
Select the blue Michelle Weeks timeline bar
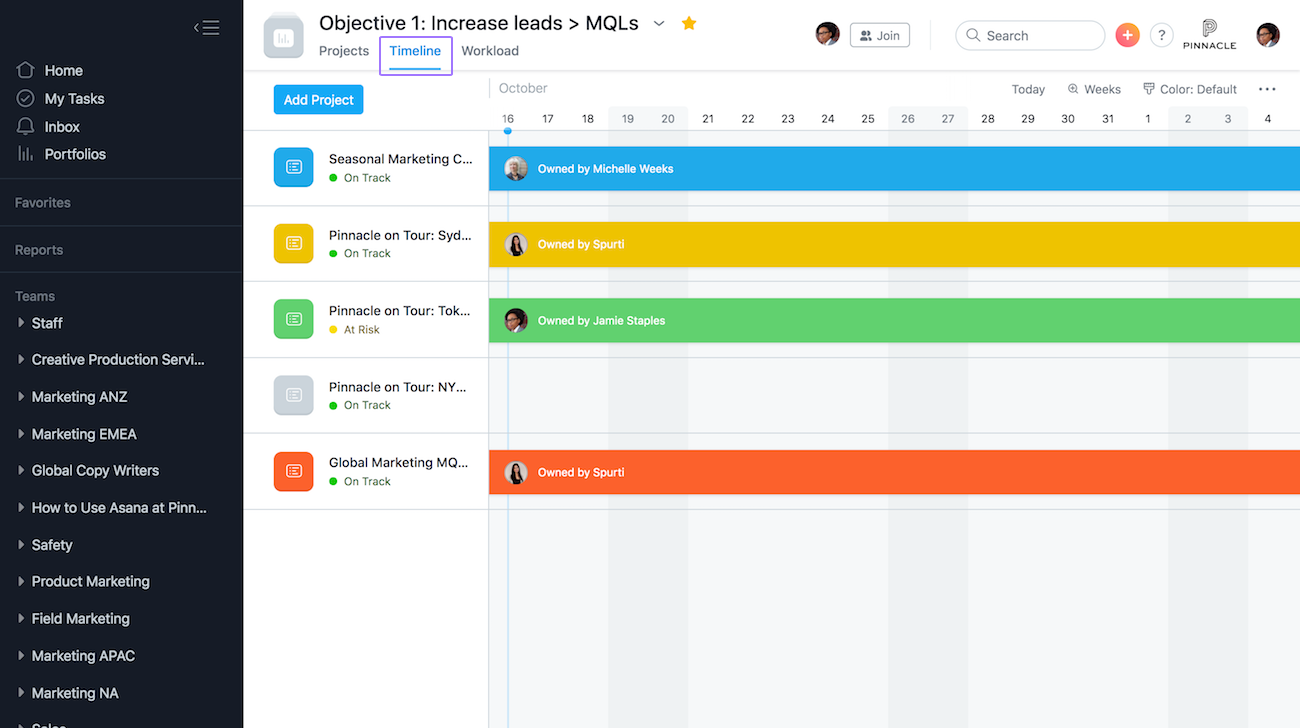pyautogui.click(x=894, y=168)
